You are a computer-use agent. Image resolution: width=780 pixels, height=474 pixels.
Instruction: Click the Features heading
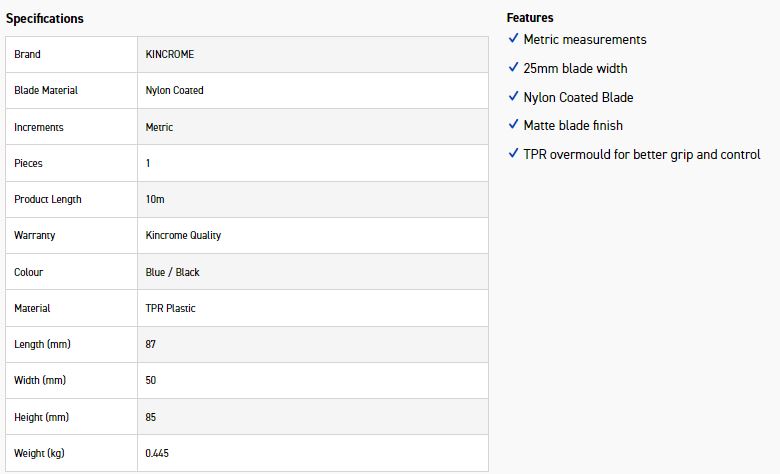tap(530, 18)
